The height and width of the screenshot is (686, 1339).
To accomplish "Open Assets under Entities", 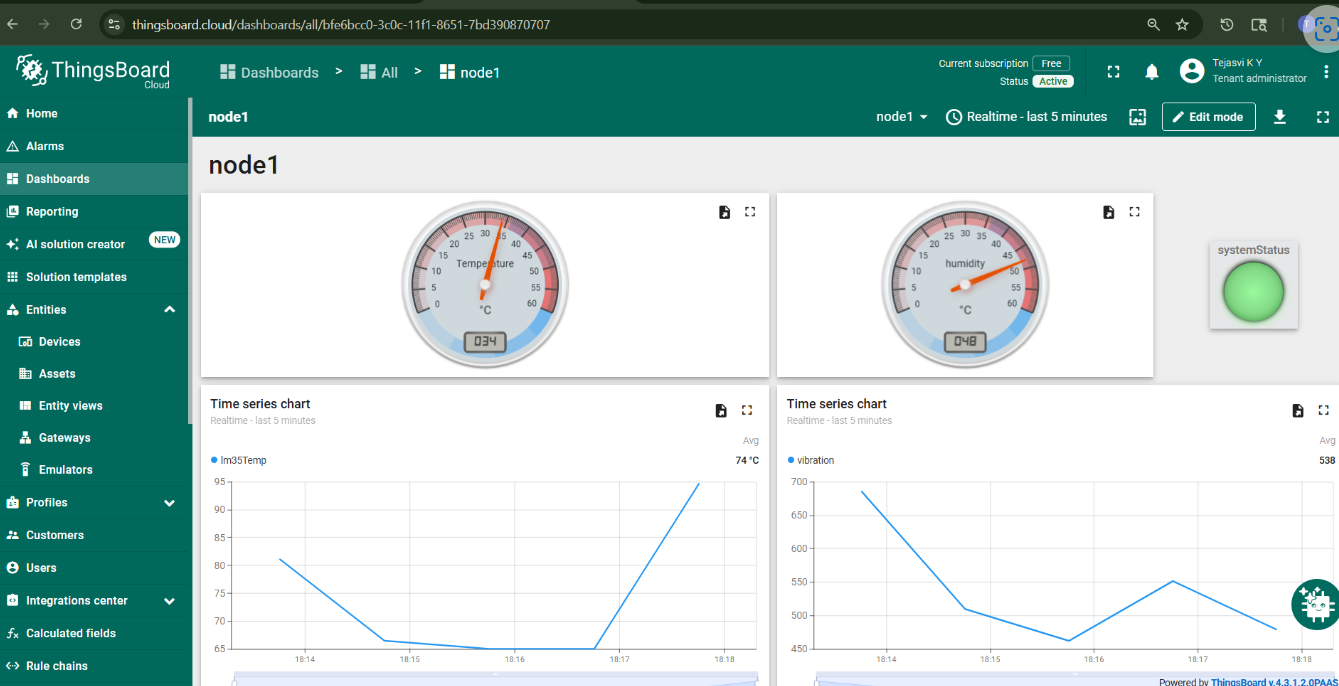I will point(94,374).
